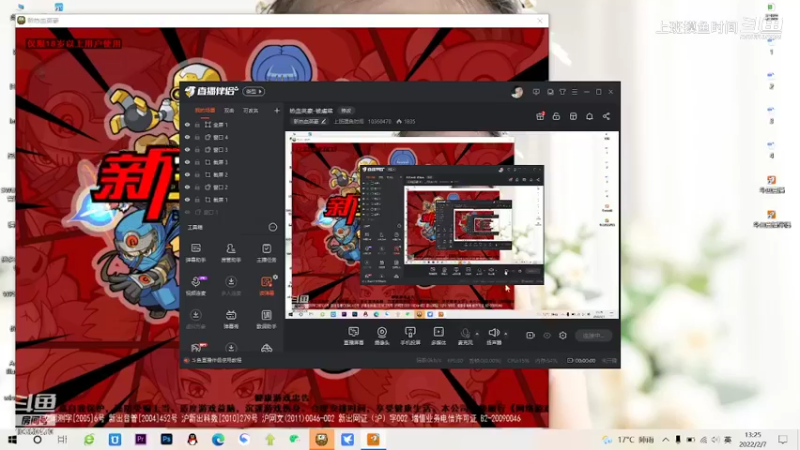Click pencil edit icon beside stream title
The image size is (800, 450).
click(x=323, y=121)
